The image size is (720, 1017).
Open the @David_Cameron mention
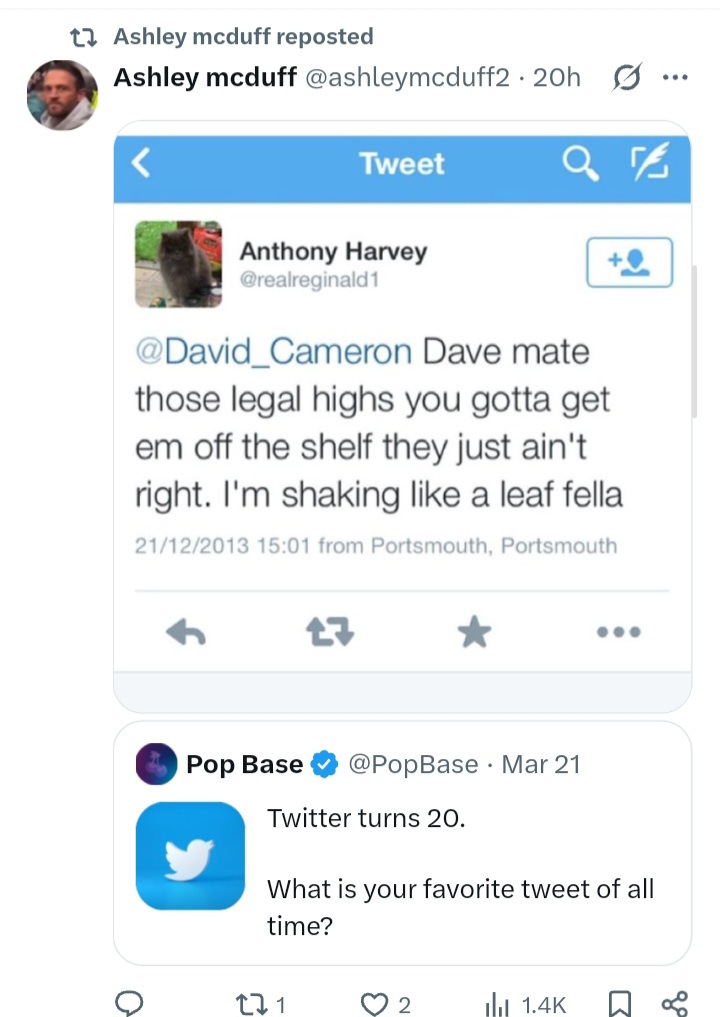[x=273, y=352]
